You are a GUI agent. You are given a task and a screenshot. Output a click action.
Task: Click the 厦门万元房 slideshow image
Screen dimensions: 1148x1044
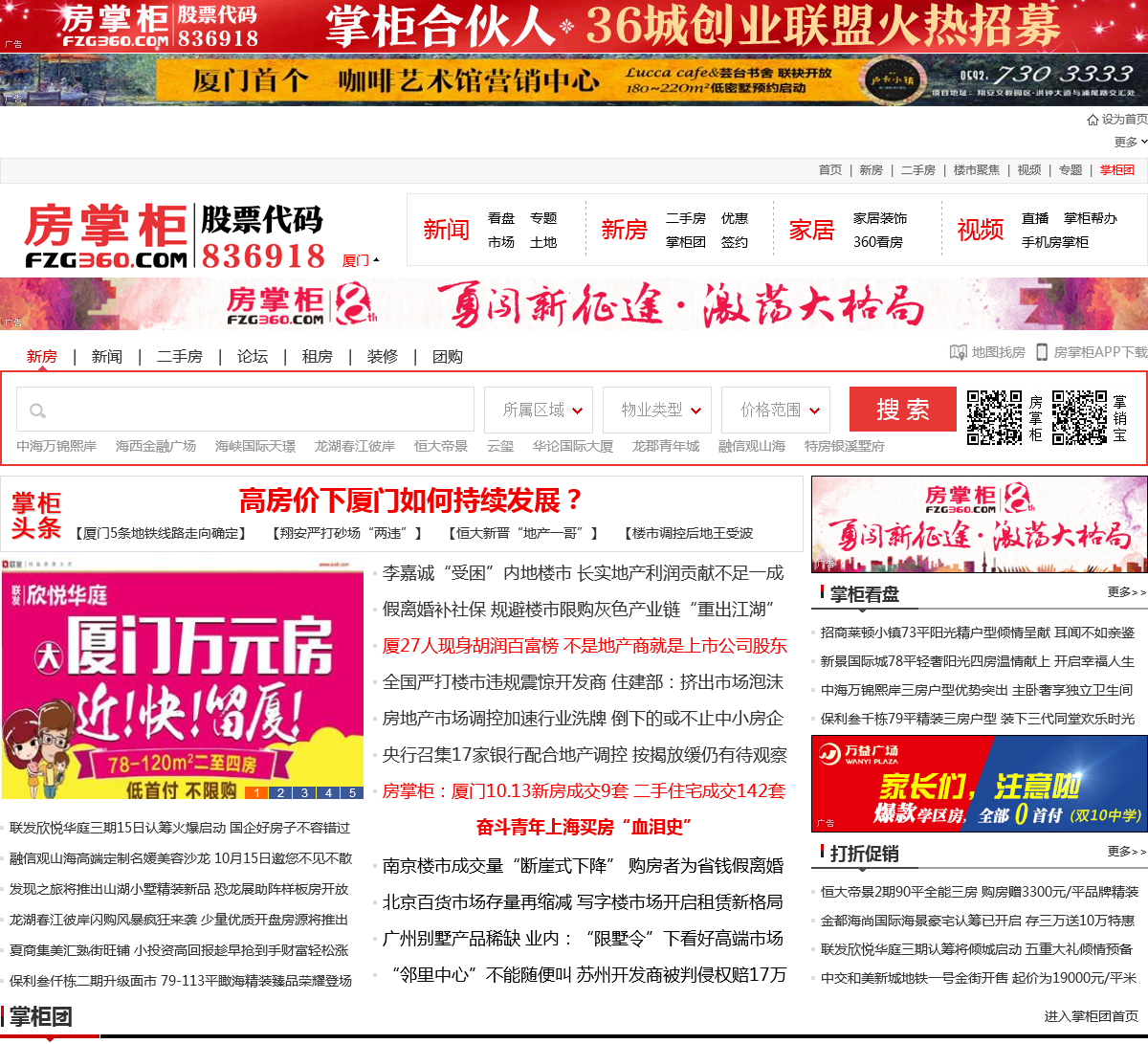(183, 677)
